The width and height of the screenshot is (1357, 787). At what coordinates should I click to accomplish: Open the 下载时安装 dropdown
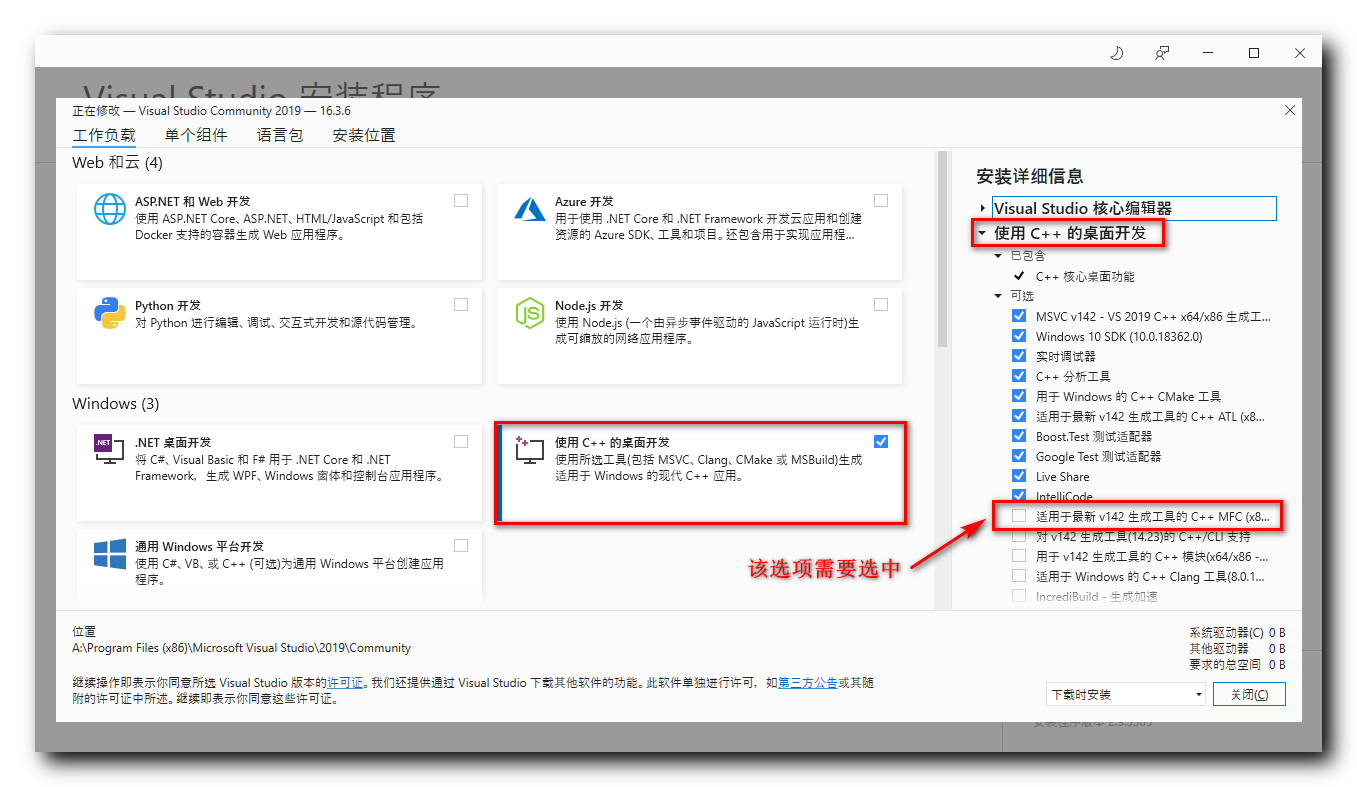pos(1126,694)
